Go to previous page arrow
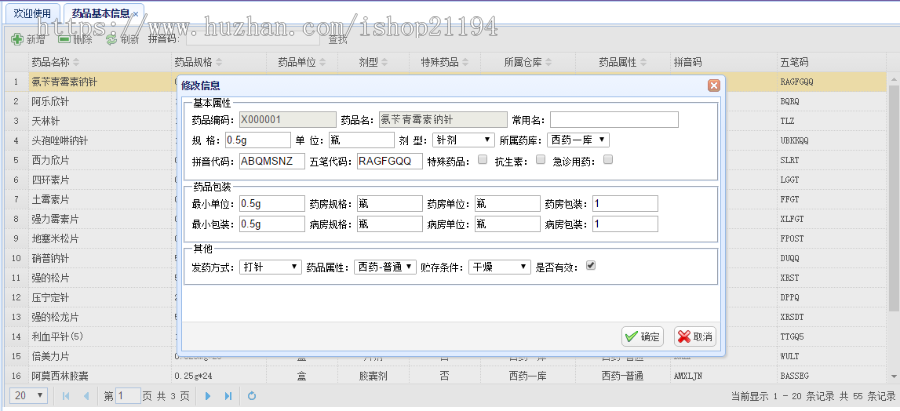Image resolution: width=900 pixels, height=411 pixels. pyautogui.click(x=86, y=396)
